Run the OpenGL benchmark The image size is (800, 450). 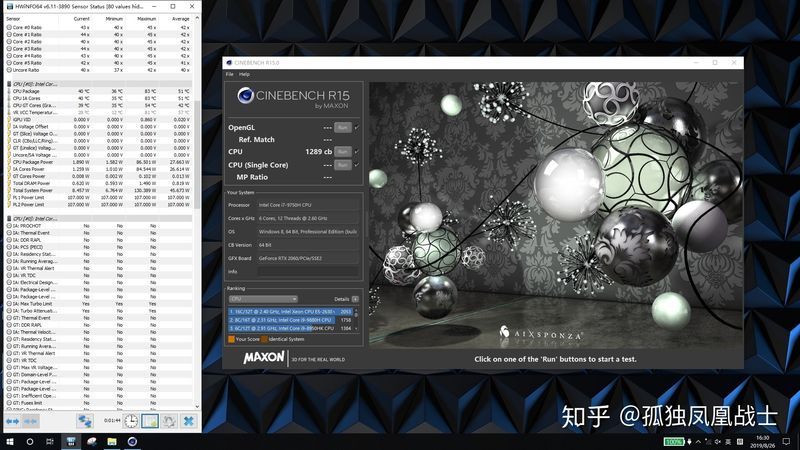343,128
